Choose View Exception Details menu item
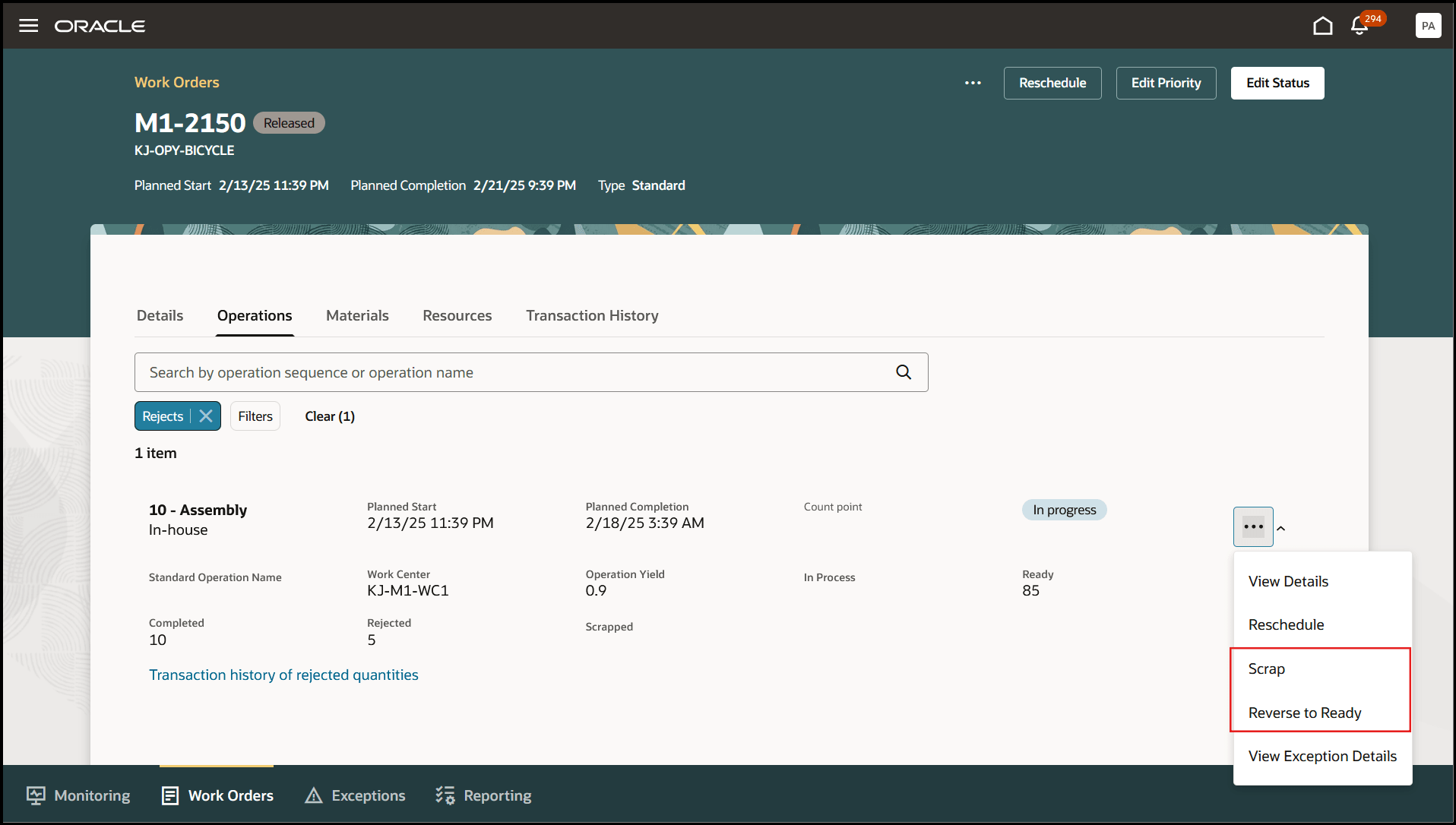 pos(1322,756)
